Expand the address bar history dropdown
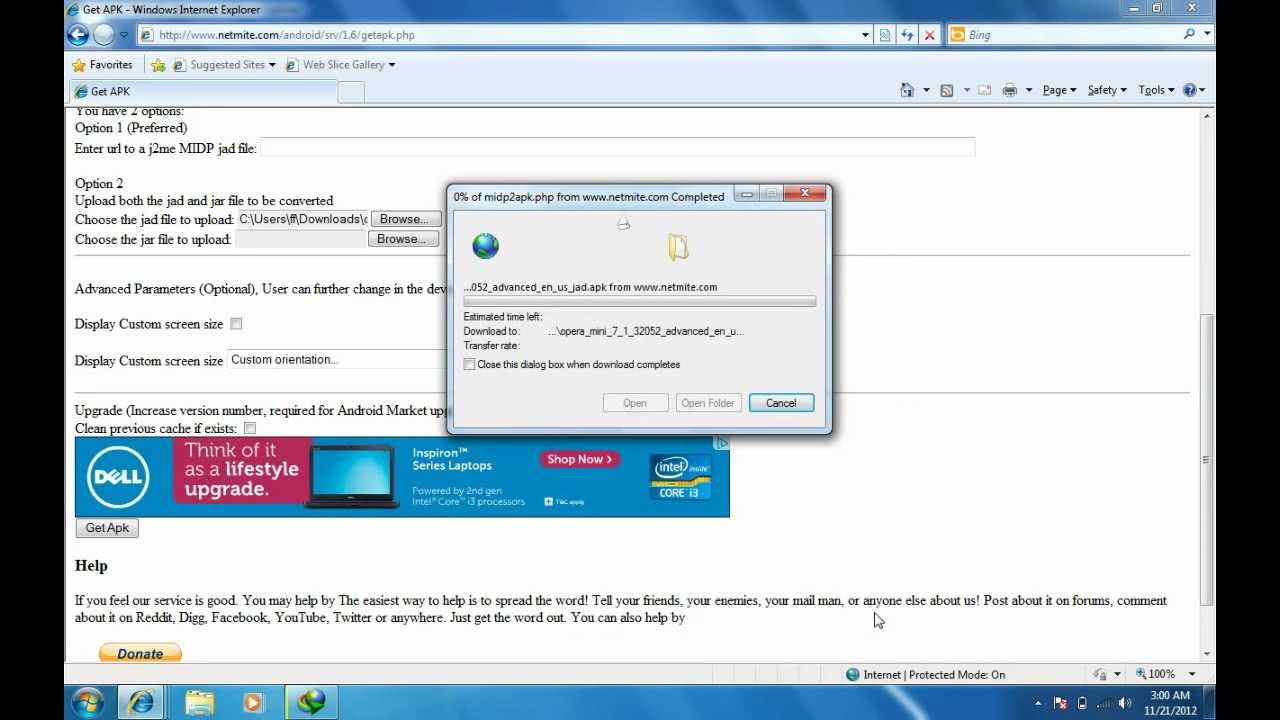Image resolution: width=1280 pixels, height=720 pixels. (x=865, y=35)
